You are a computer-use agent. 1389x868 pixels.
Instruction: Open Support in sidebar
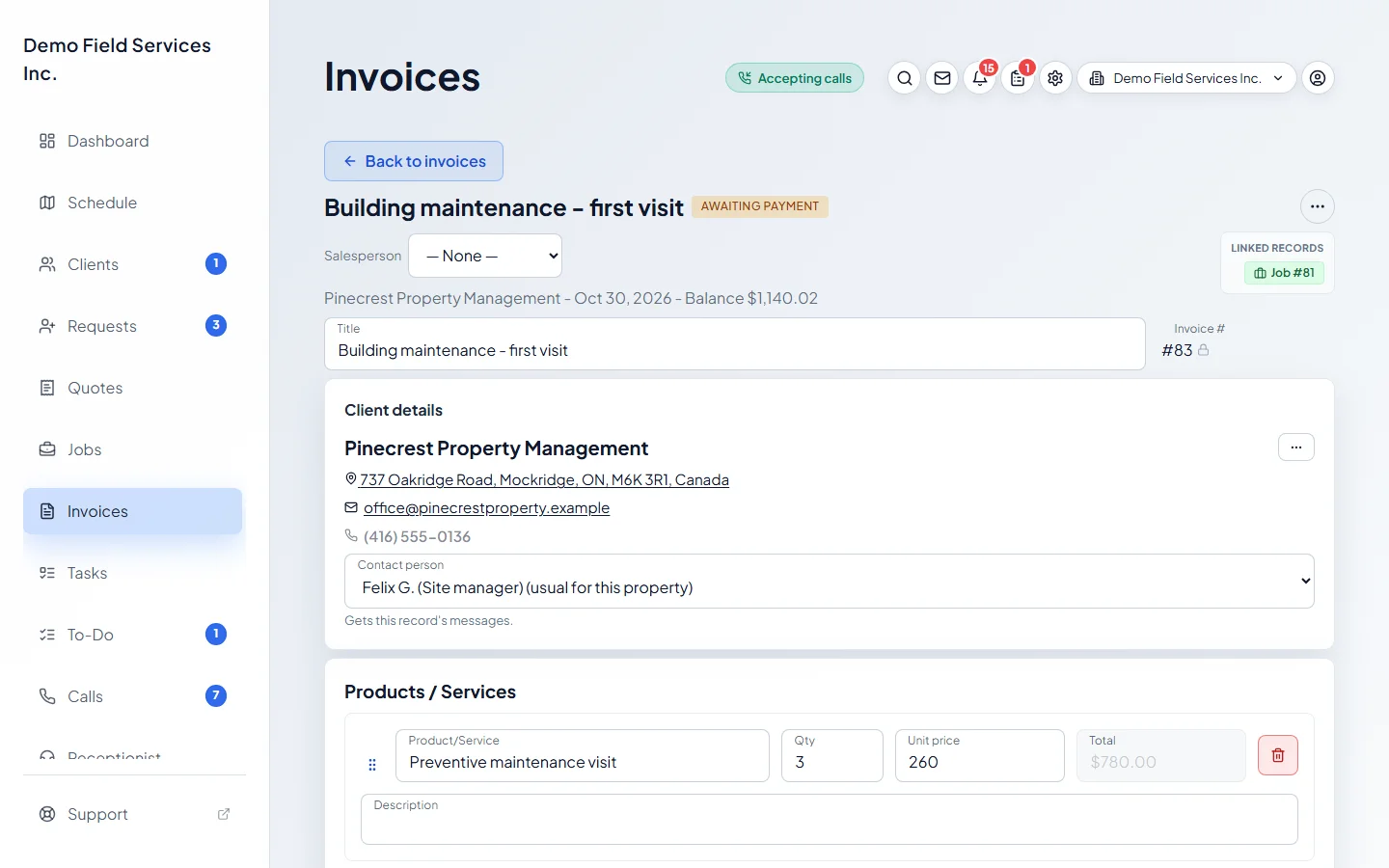(x=133, y=814)
